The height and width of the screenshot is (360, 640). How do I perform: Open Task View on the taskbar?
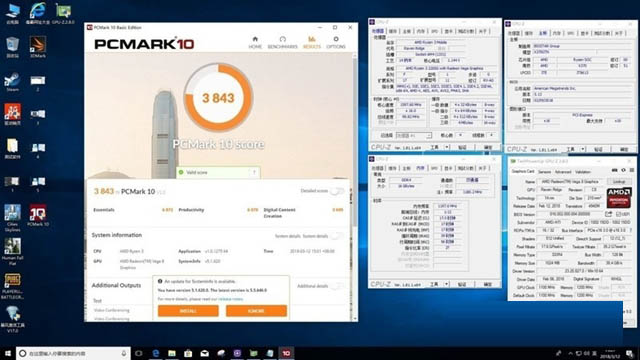(138, 353)
